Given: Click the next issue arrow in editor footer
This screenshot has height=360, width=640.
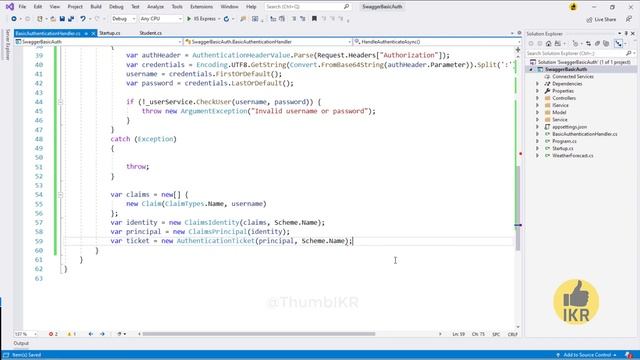Looking at the screenshot, I should (x=102, y=334).
